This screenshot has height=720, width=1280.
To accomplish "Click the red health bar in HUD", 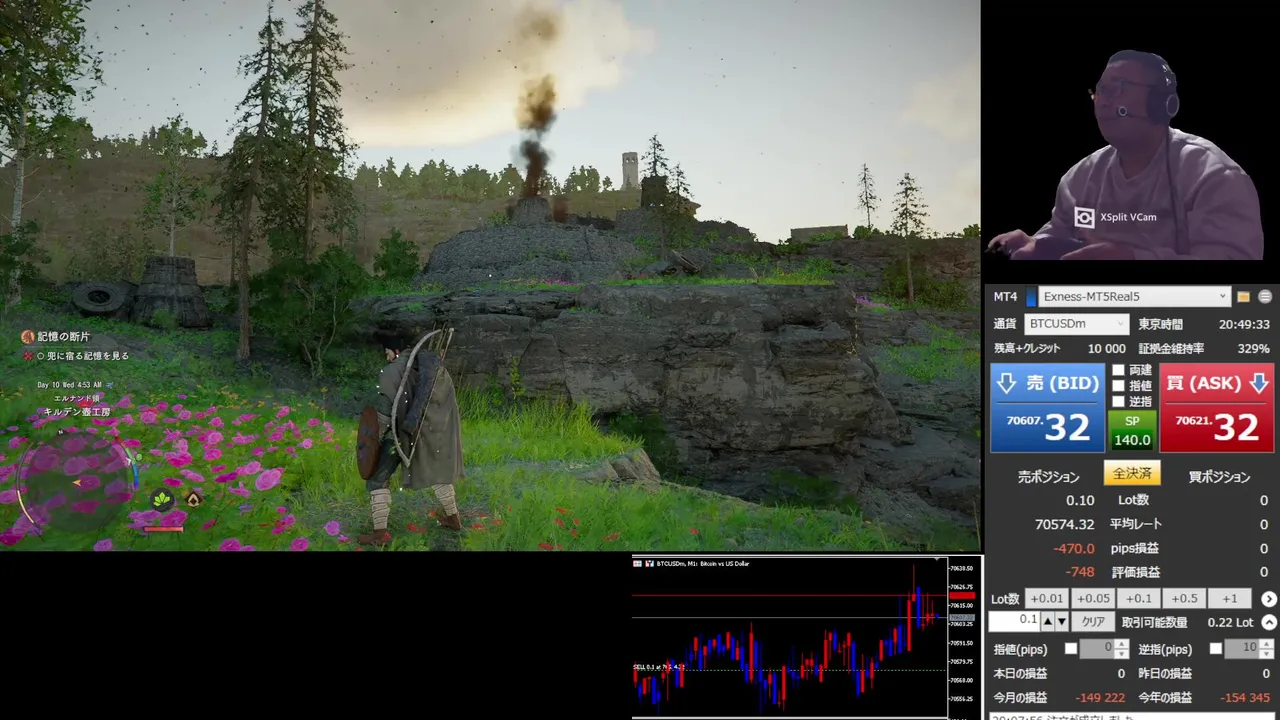I will coord(163,528).
